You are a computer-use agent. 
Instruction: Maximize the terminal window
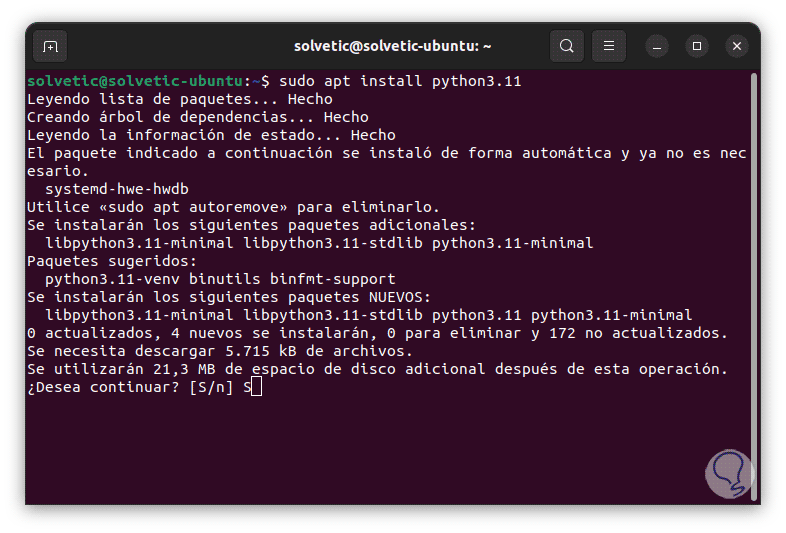click(x=697, y=46)
